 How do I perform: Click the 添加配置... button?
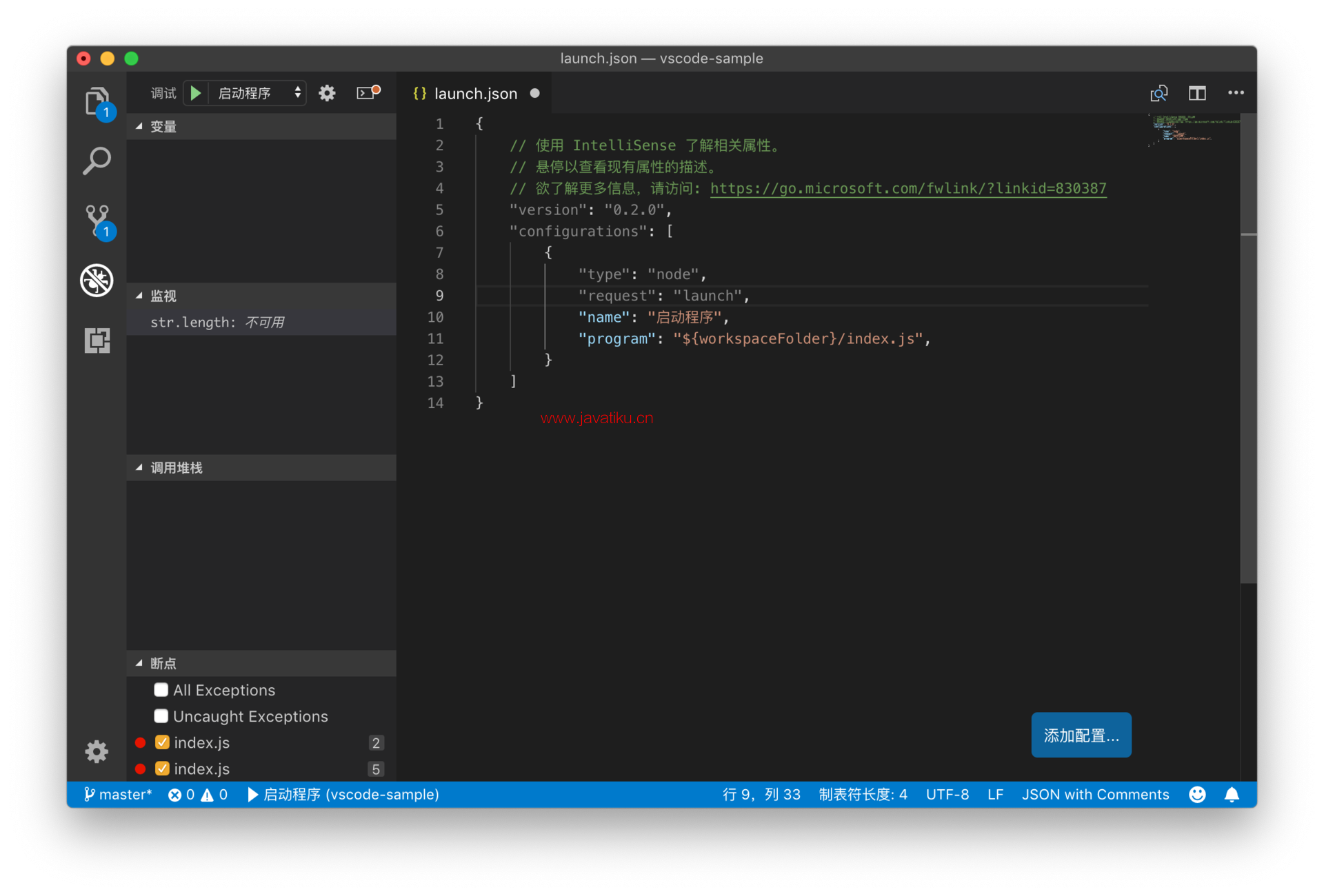(x=1081, y=735)
